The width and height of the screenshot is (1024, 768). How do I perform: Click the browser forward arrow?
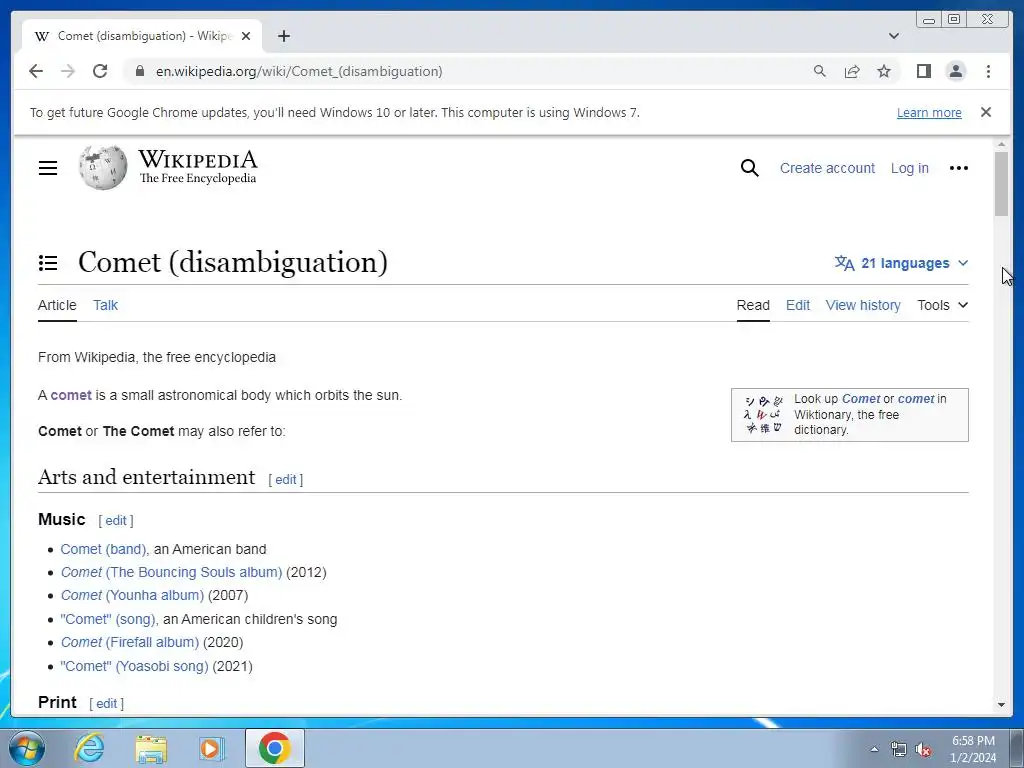click(68, 71)
